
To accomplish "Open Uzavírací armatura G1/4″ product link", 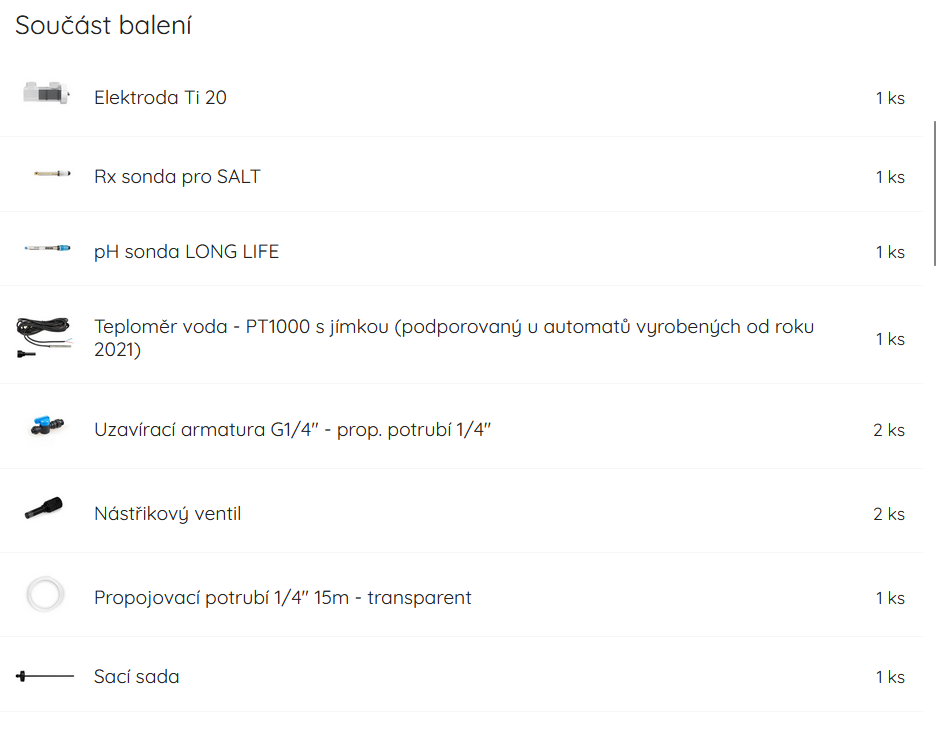I will click(x=293, y=430).
